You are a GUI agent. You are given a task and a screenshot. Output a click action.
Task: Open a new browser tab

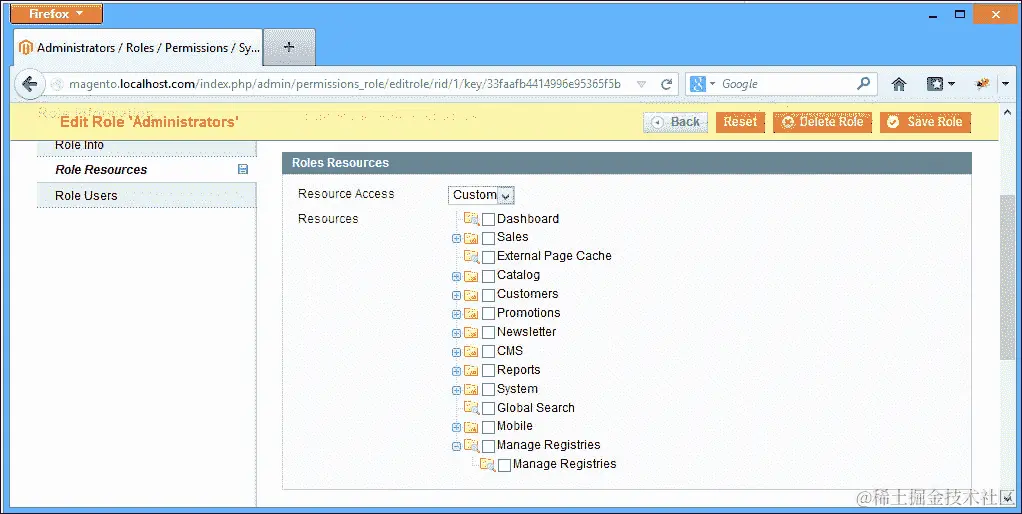[289, 47]
